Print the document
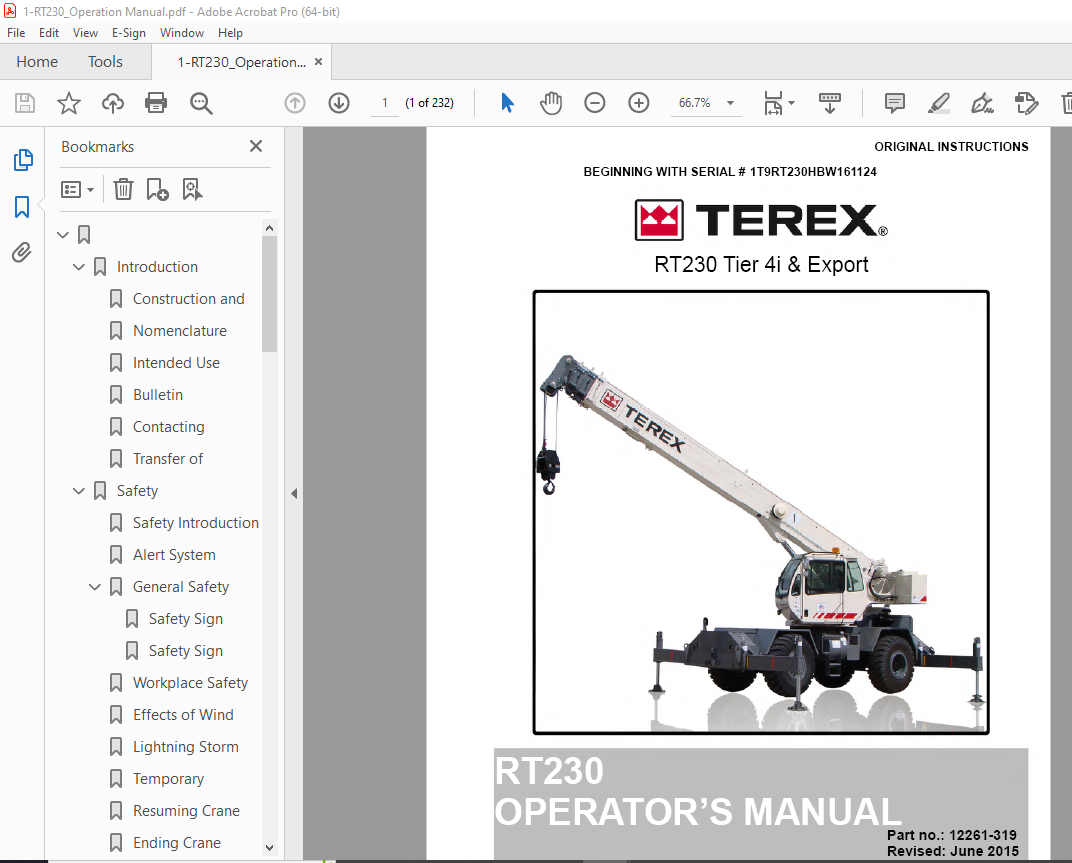The image size is (1072, 863). click(156, 103)
